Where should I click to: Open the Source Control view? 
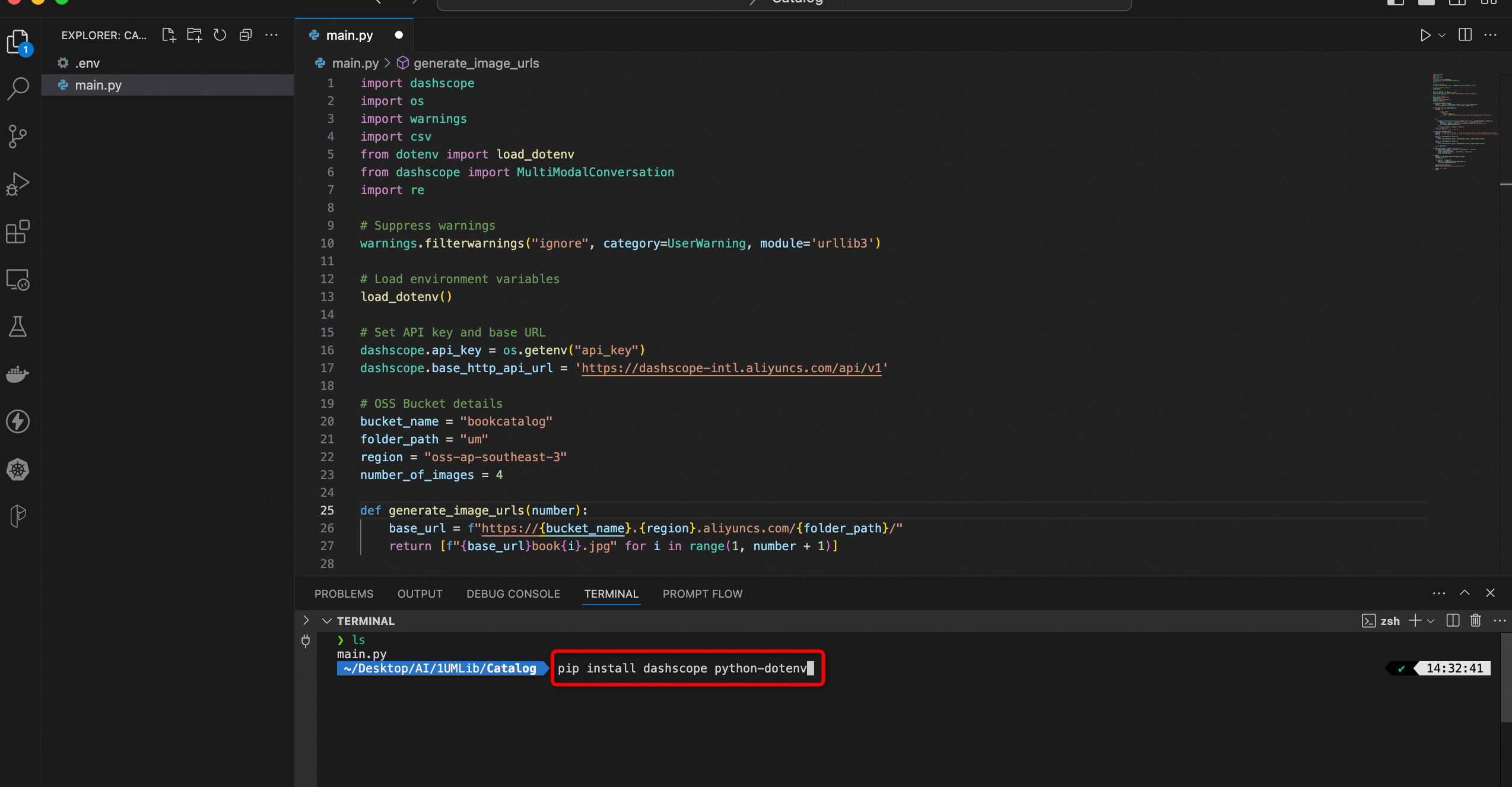coord(18,137)
